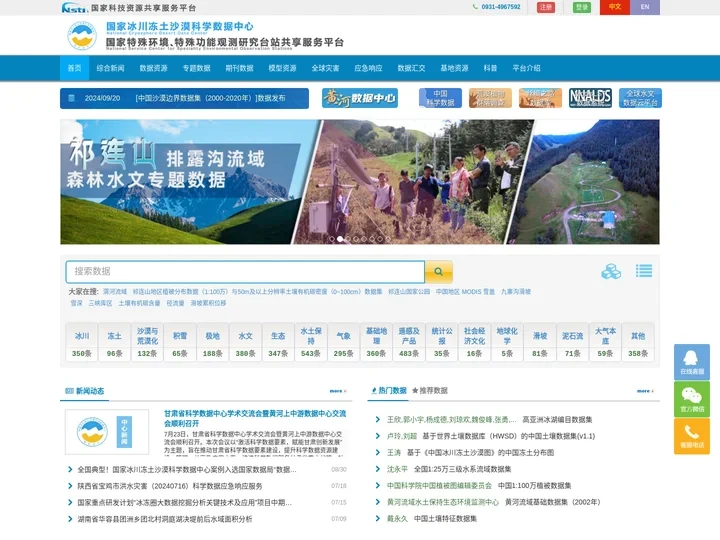Click more link in news section
Viewport: 720px width, 540px height.
[x=338, y=391]
